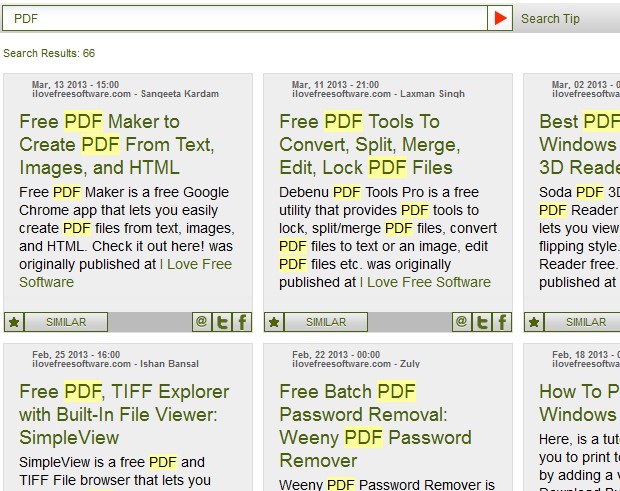
Task: Open the Free PDF Maker article title
Action: 115,144
